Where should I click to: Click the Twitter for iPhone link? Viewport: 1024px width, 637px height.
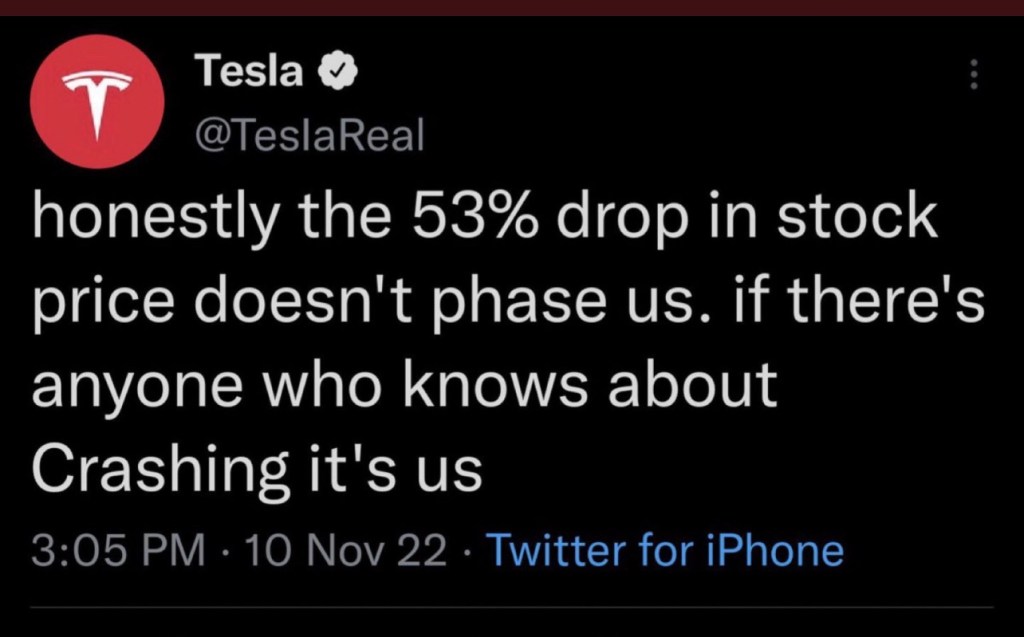[663, 551]
